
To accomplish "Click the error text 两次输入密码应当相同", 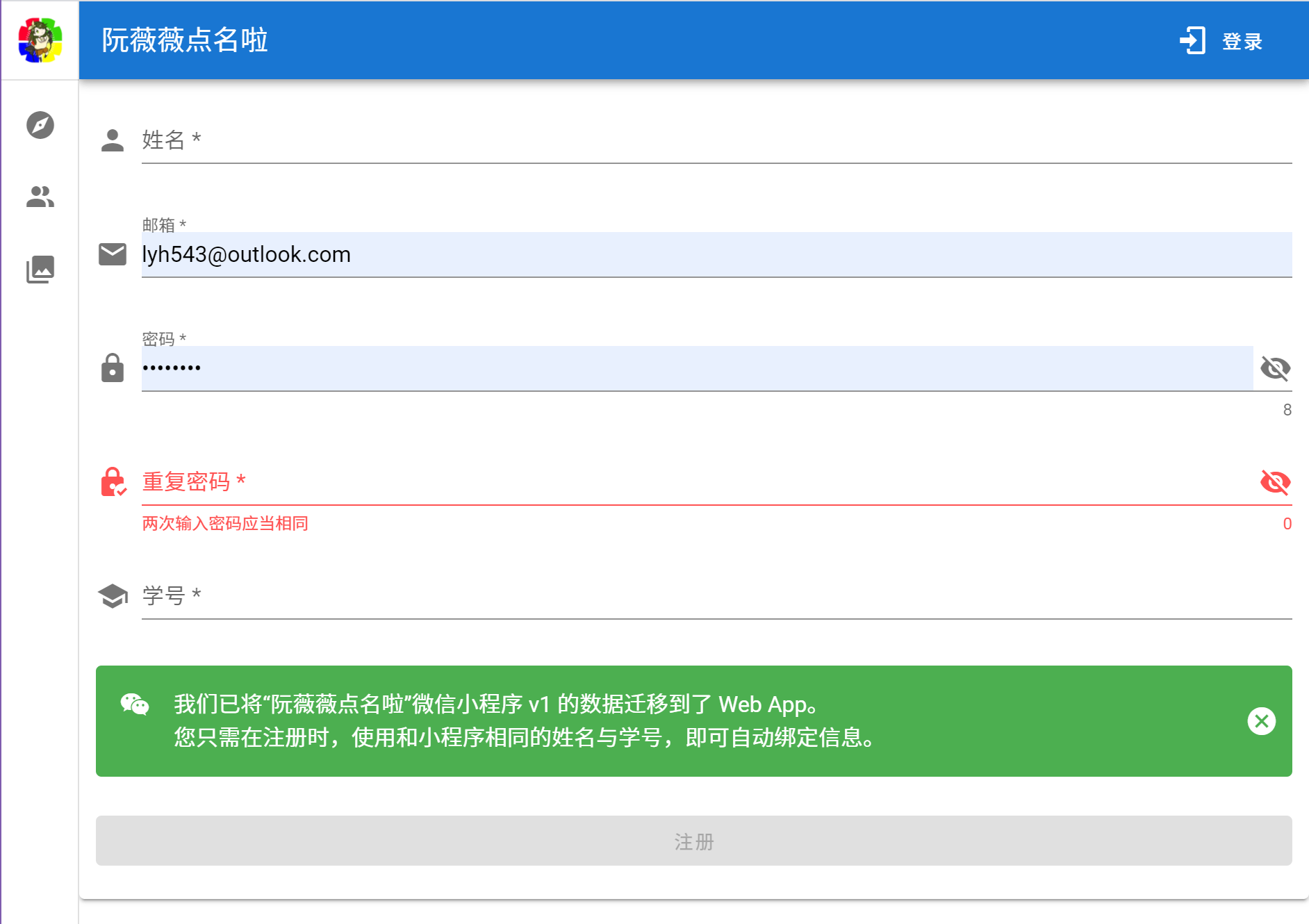I will coord(225,523).
